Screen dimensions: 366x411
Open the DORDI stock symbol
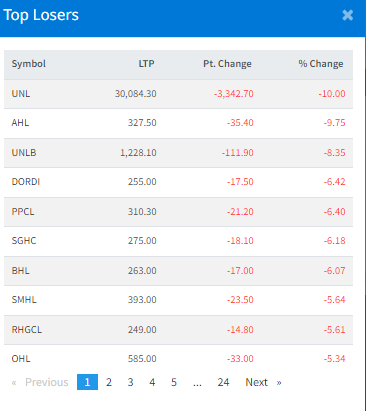pos(26,182)
